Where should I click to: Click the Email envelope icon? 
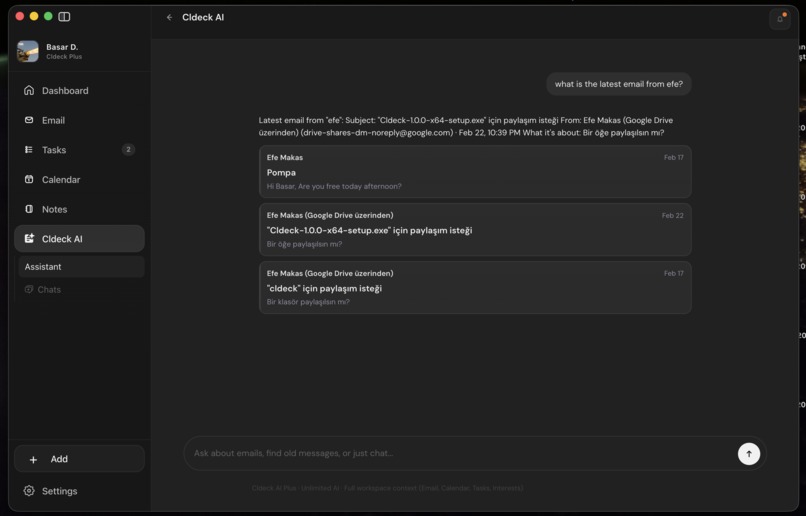(x=29, y=120)
